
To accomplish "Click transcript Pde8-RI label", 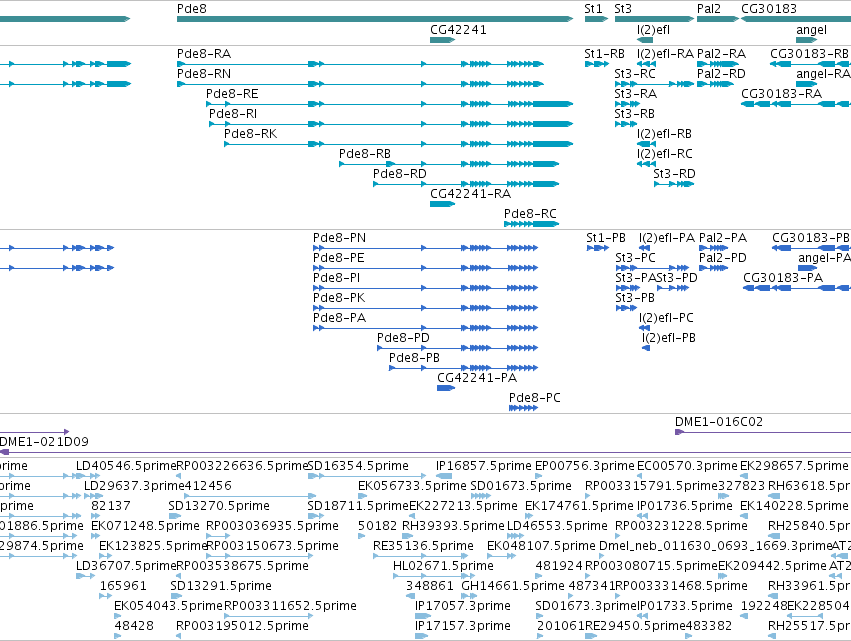I will (233, 114).
